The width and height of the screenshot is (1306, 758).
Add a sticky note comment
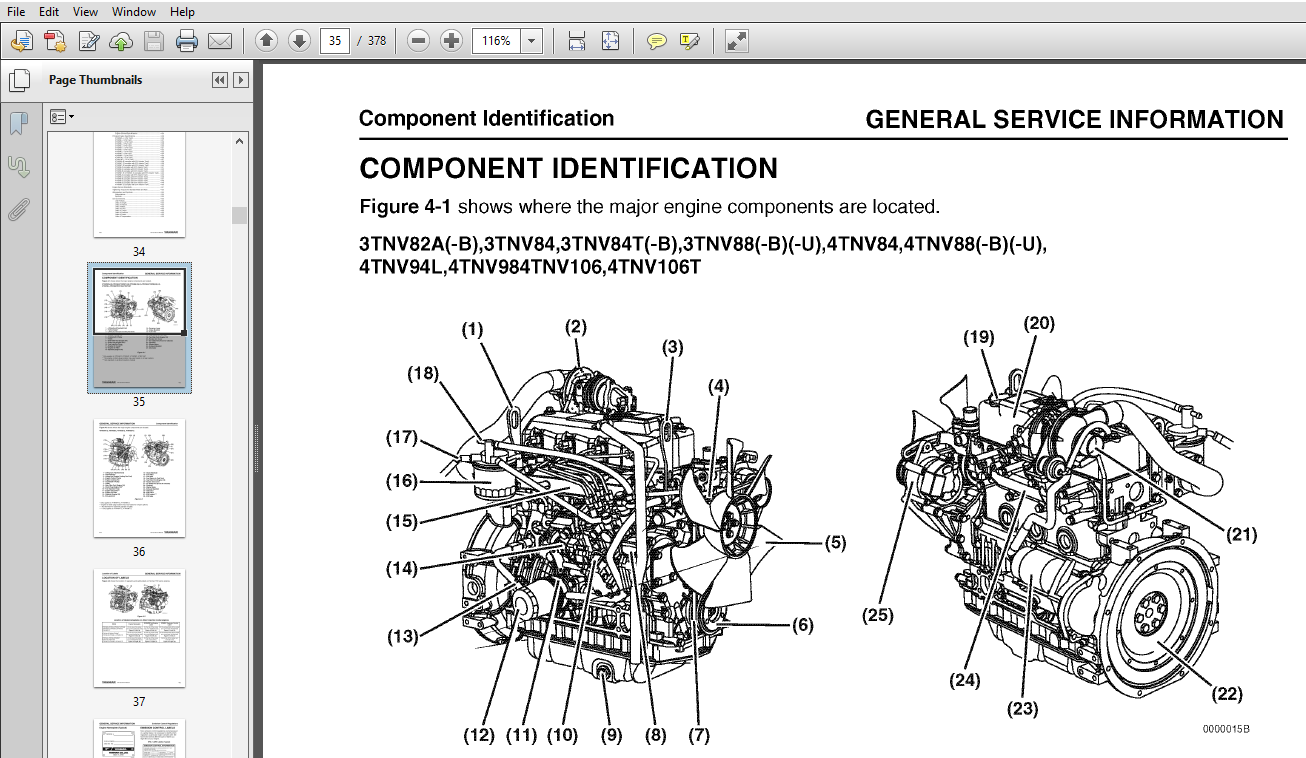point(656,41)
